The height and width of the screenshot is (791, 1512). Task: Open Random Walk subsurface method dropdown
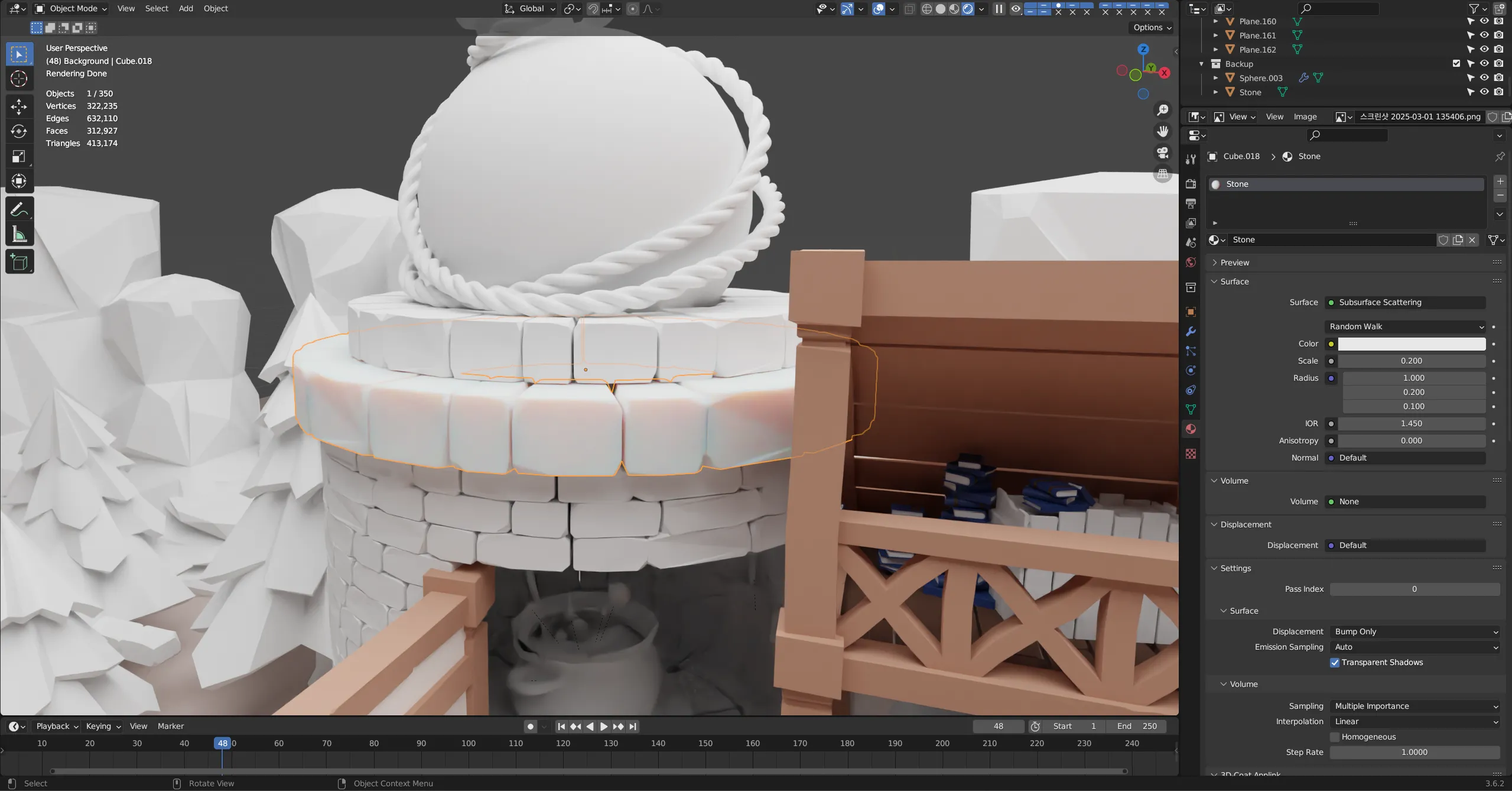point(1405,326)
